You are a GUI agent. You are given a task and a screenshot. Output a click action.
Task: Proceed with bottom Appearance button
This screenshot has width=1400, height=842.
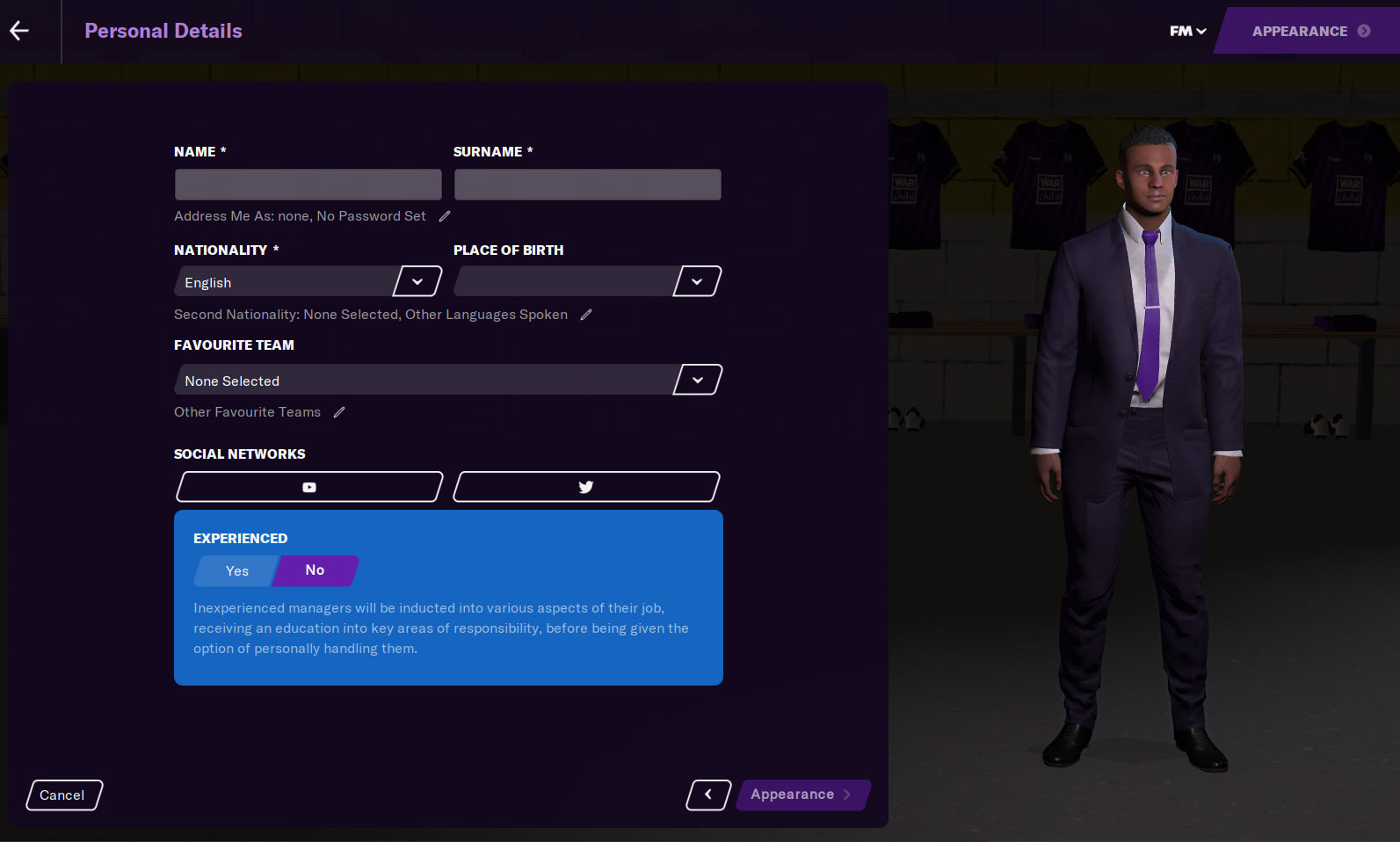coord(802,795)
